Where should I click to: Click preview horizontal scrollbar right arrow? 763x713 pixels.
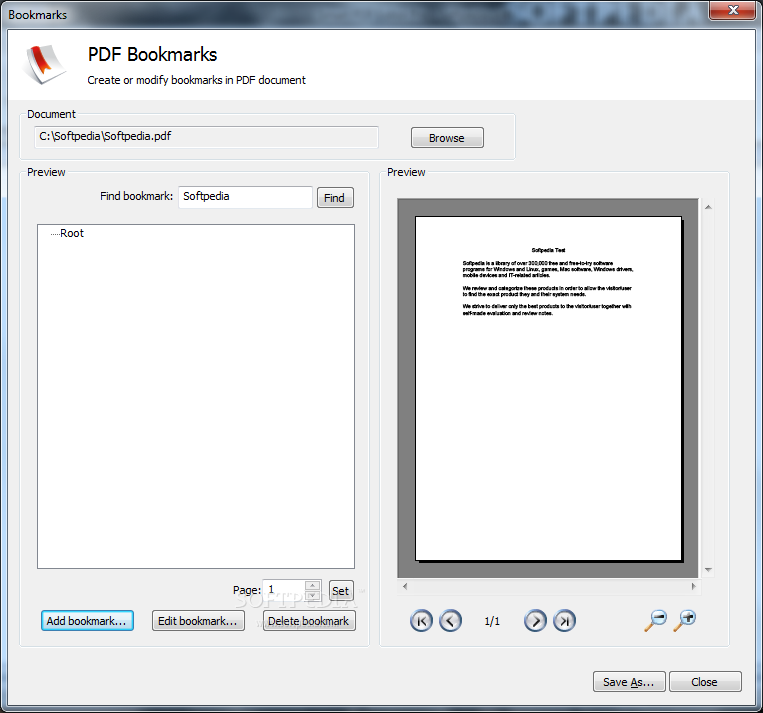point(693,586)
